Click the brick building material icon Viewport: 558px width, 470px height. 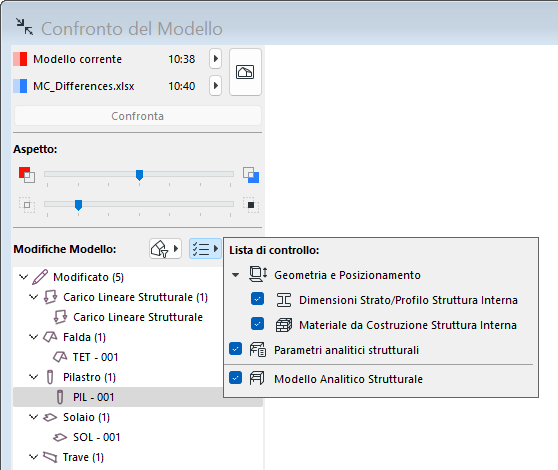point(284,325)
